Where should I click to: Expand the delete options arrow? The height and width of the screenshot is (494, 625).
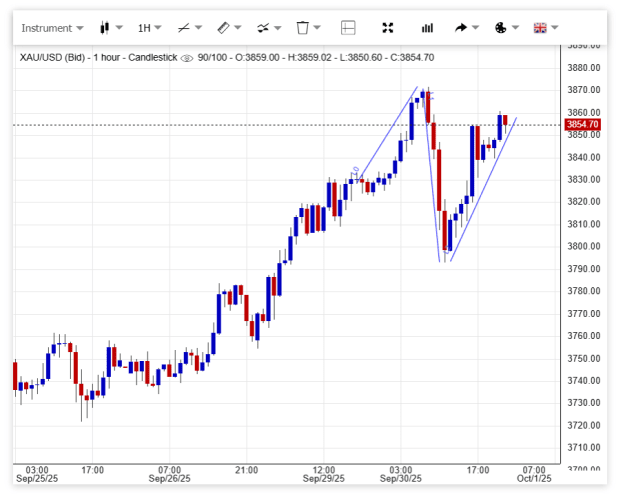tap(317, 28)
